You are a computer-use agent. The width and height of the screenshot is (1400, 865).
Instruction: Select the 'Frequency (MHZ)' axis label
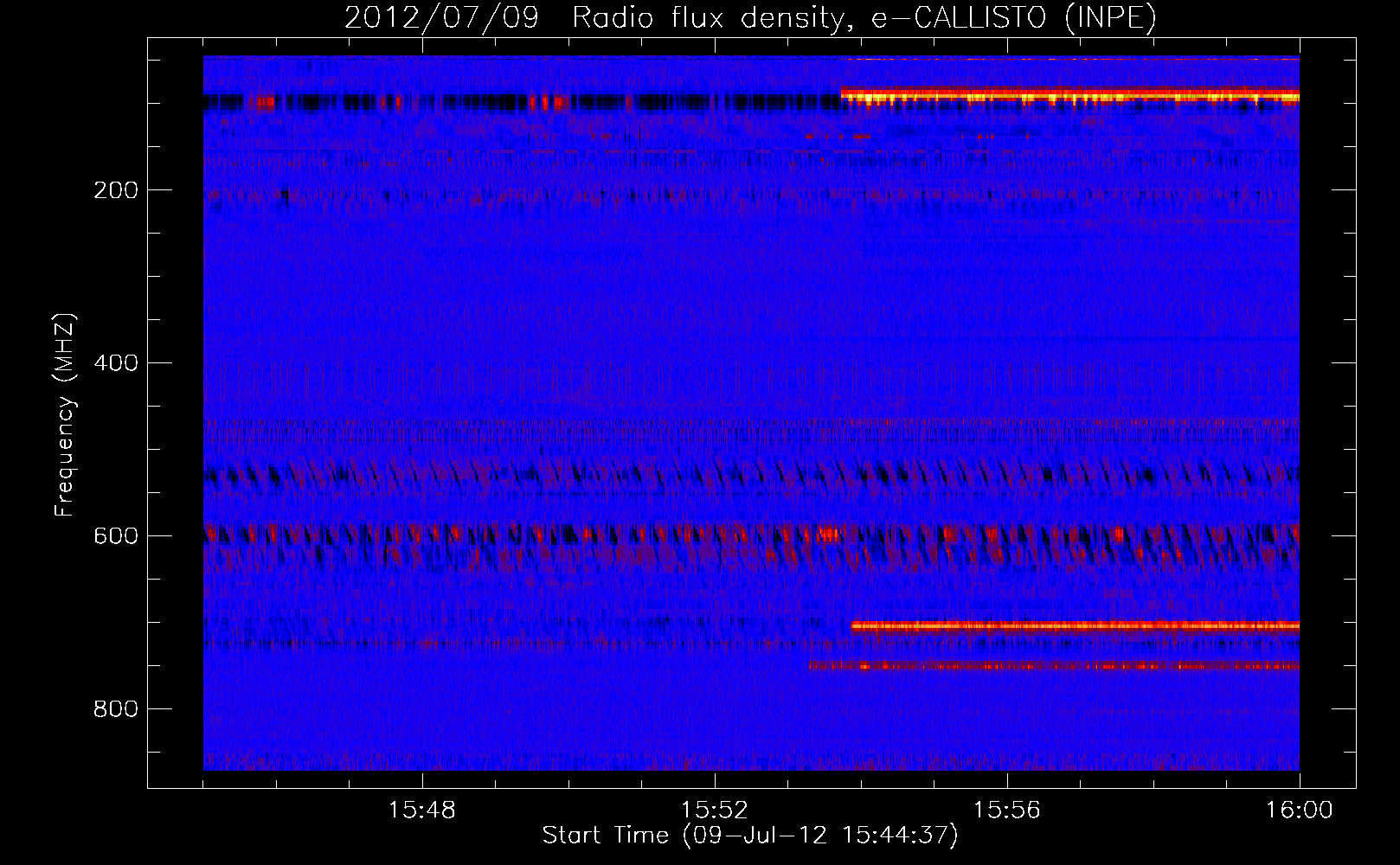[65, 415]
